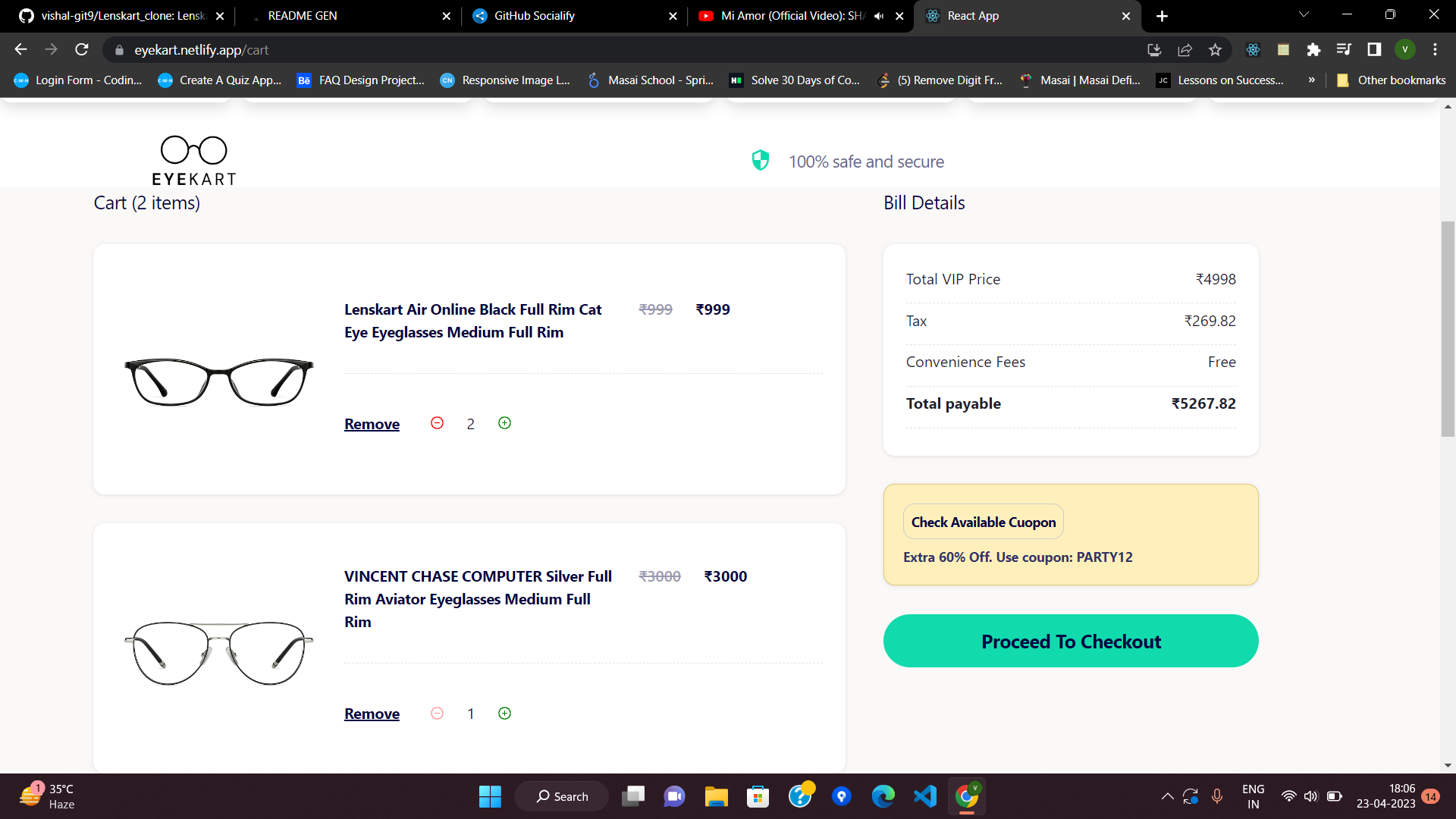Show hidden system tray icons
Viewport: 1456px width, 819px height.
[1167, 796]
